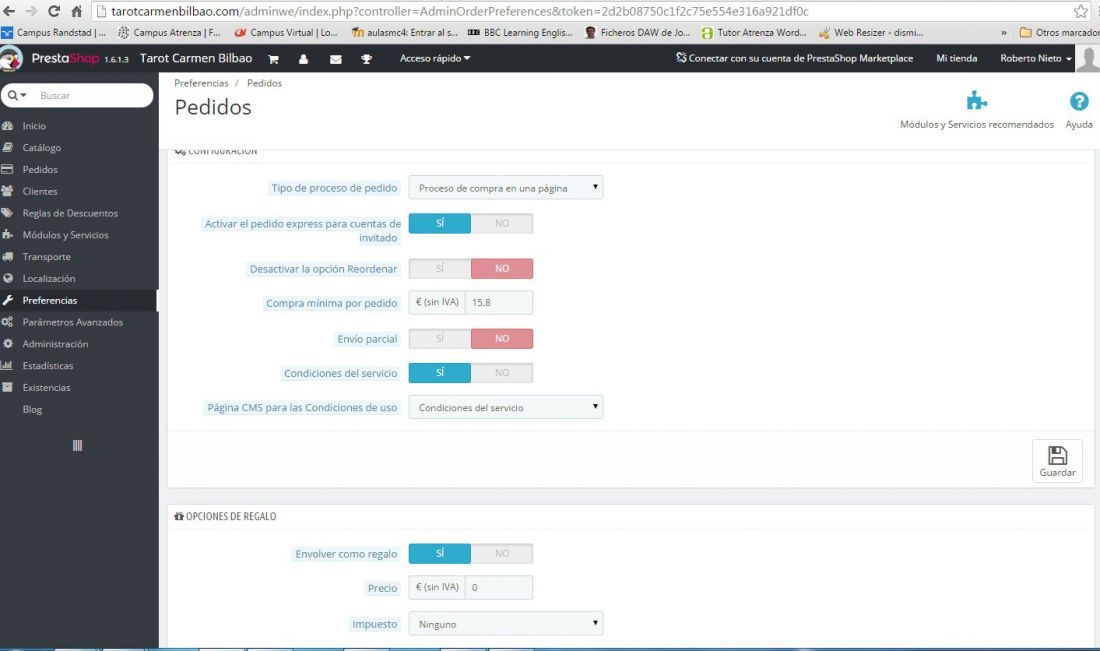Click Tarot Carmen Bilbao shop name
This screenshot has height=651, width=1100.
pos(196,58)
